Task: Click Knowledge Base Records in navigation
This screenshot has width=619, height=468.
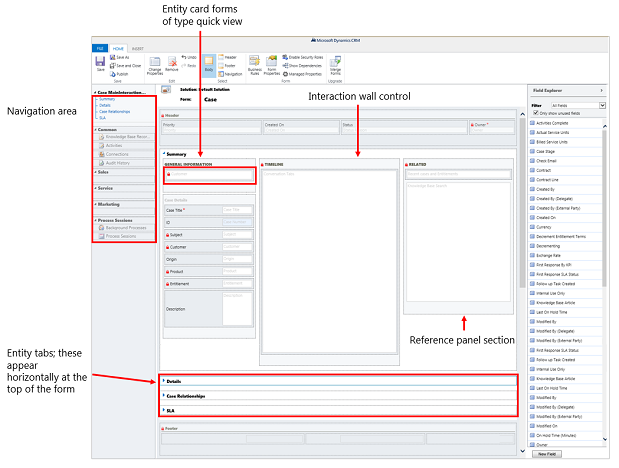Action: pos(124,137)
